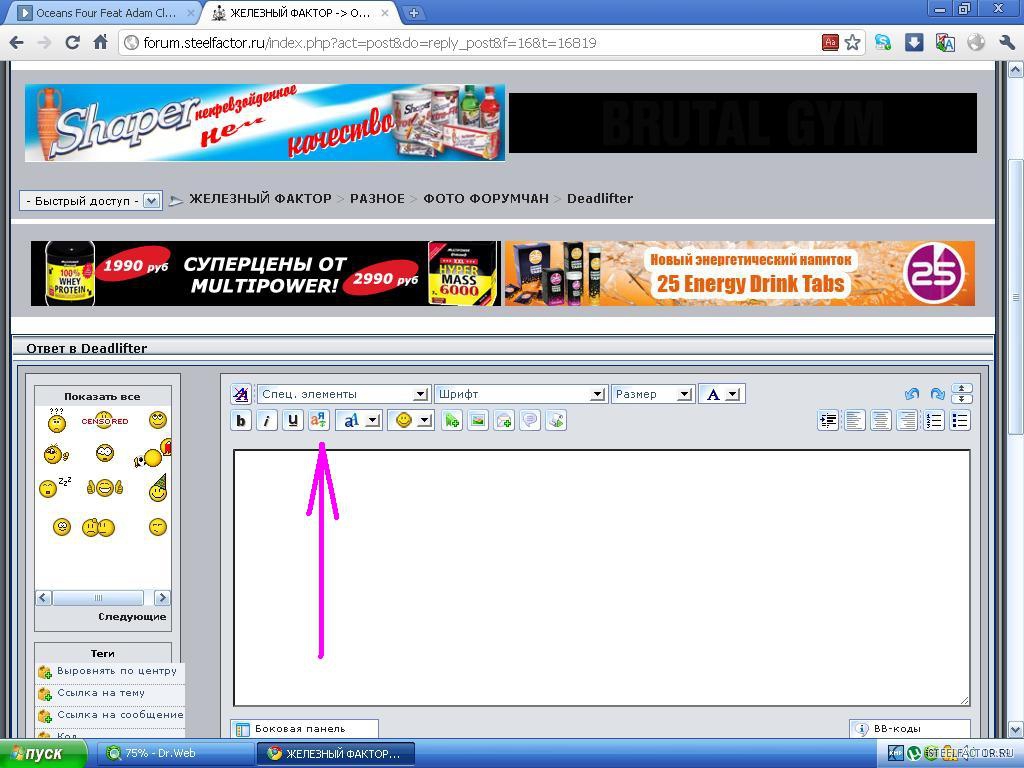Click the address bar URL field
1024x768 pixels.
[470, 43]
